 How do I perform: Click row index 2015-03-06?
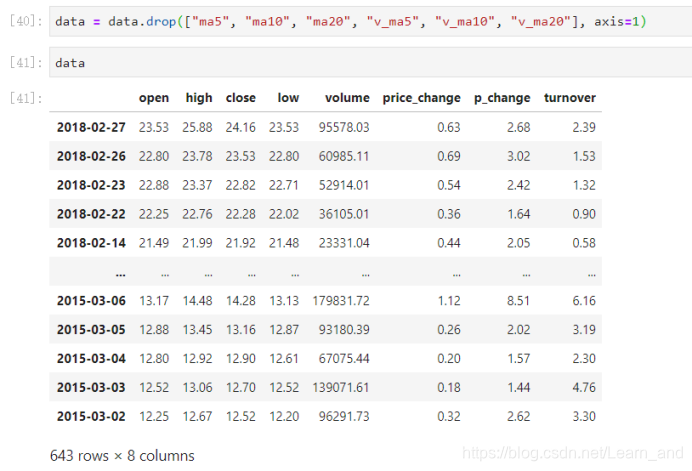[91, 301]
